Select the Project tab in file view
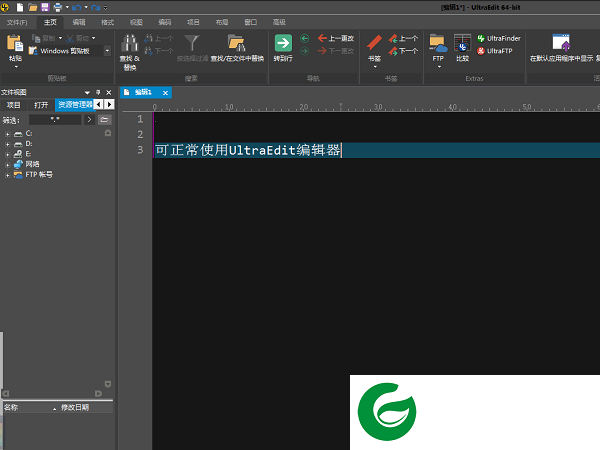The width and height of the screenshot is (600, 450). pos(14,105)
